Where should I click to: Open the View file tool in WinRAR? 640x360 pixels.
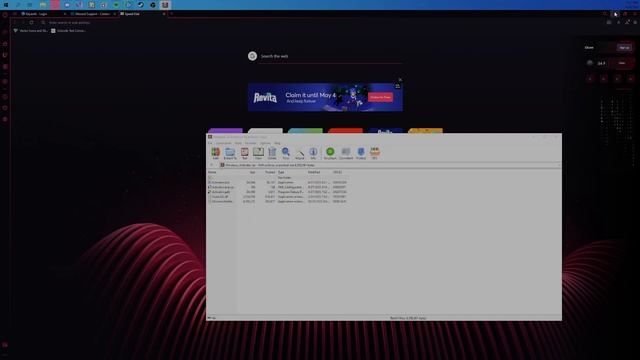(258, 153)
